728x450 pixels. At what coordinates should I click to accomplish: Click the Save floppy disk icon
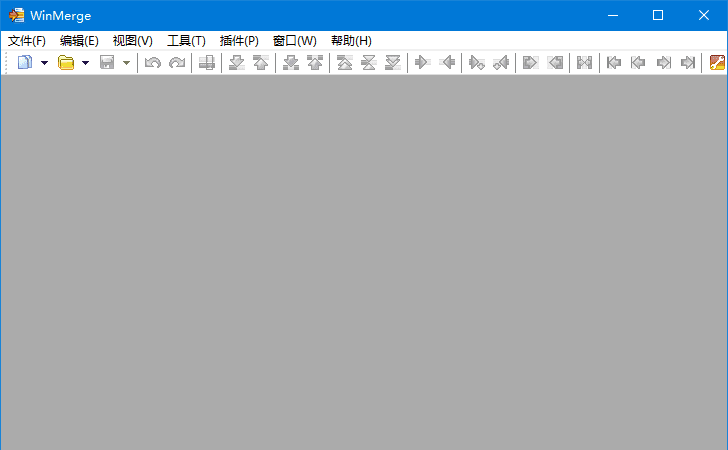pyautogui.click(x=107, y=62)
